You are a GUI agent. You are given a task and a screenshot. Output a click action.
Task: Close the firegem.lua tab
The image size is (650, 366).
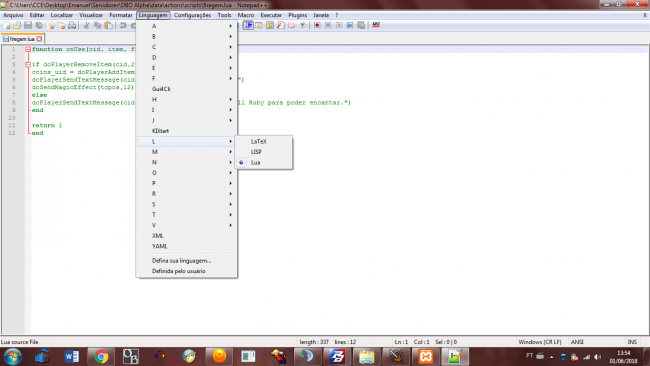[39, 39]
